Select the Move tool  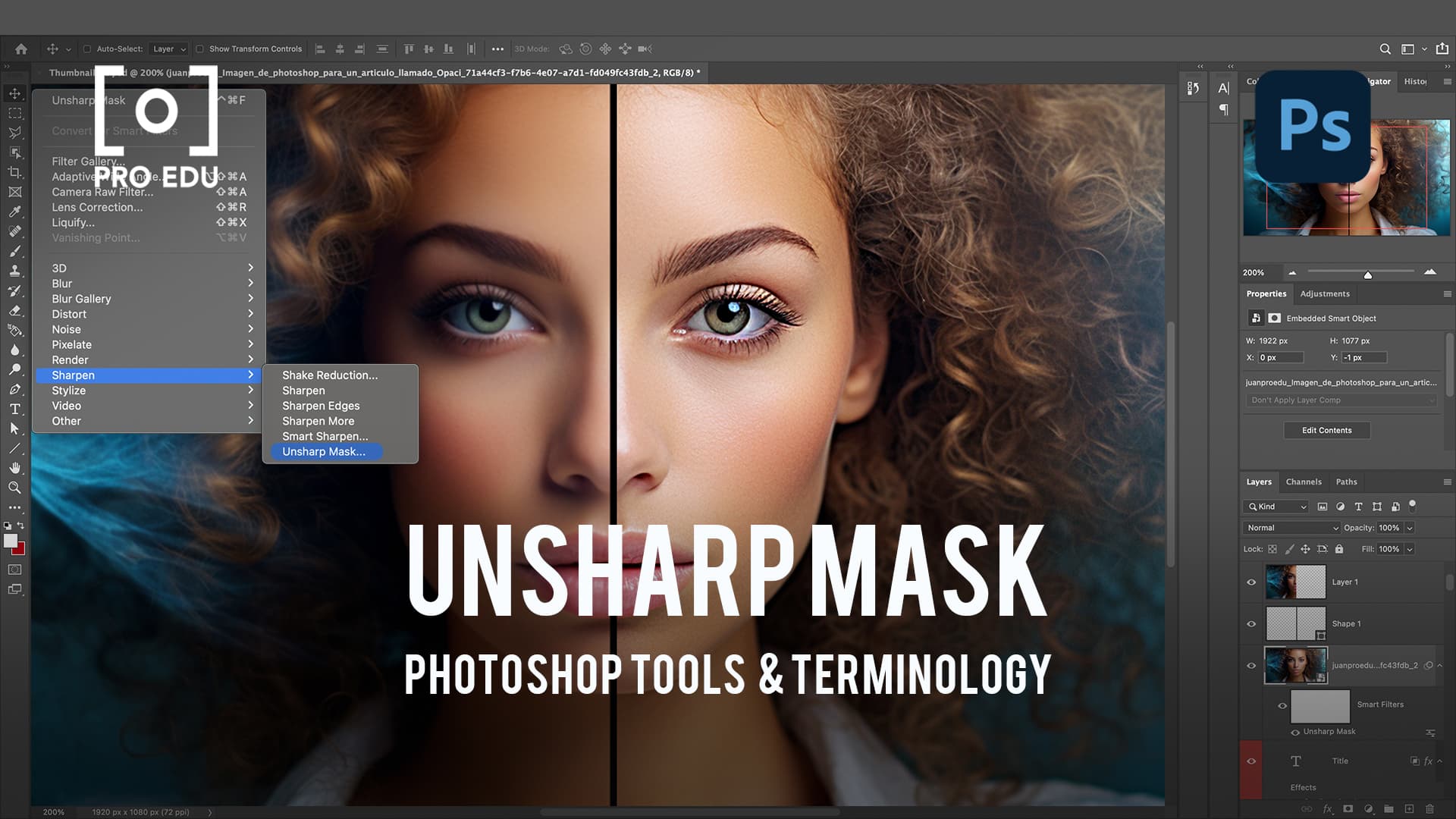[x=14, y=93]
